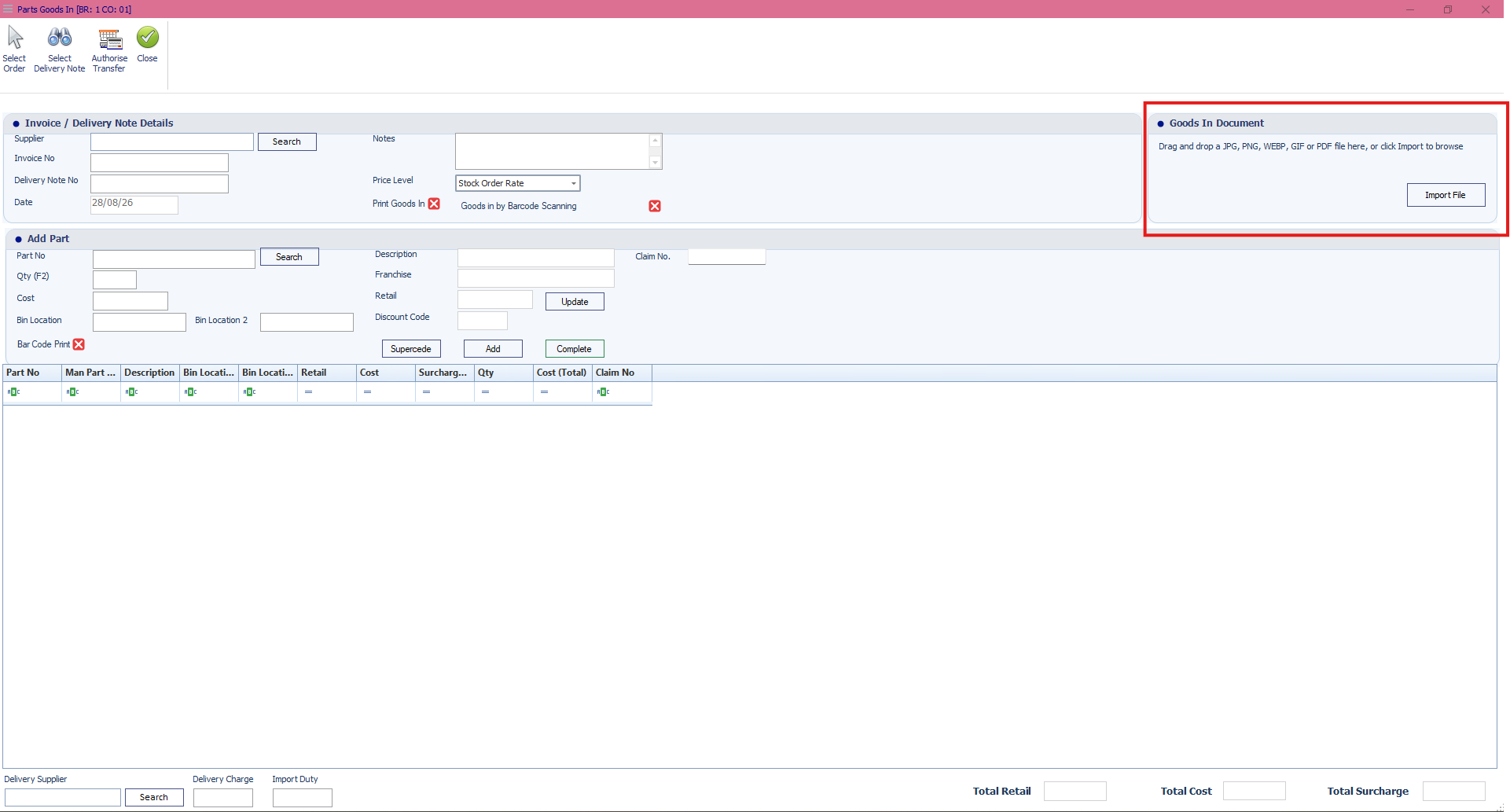Viewport: 1510px width, 812px height.
Task: Click filter icon under Claim No column
Action: [x=603, y=391]
